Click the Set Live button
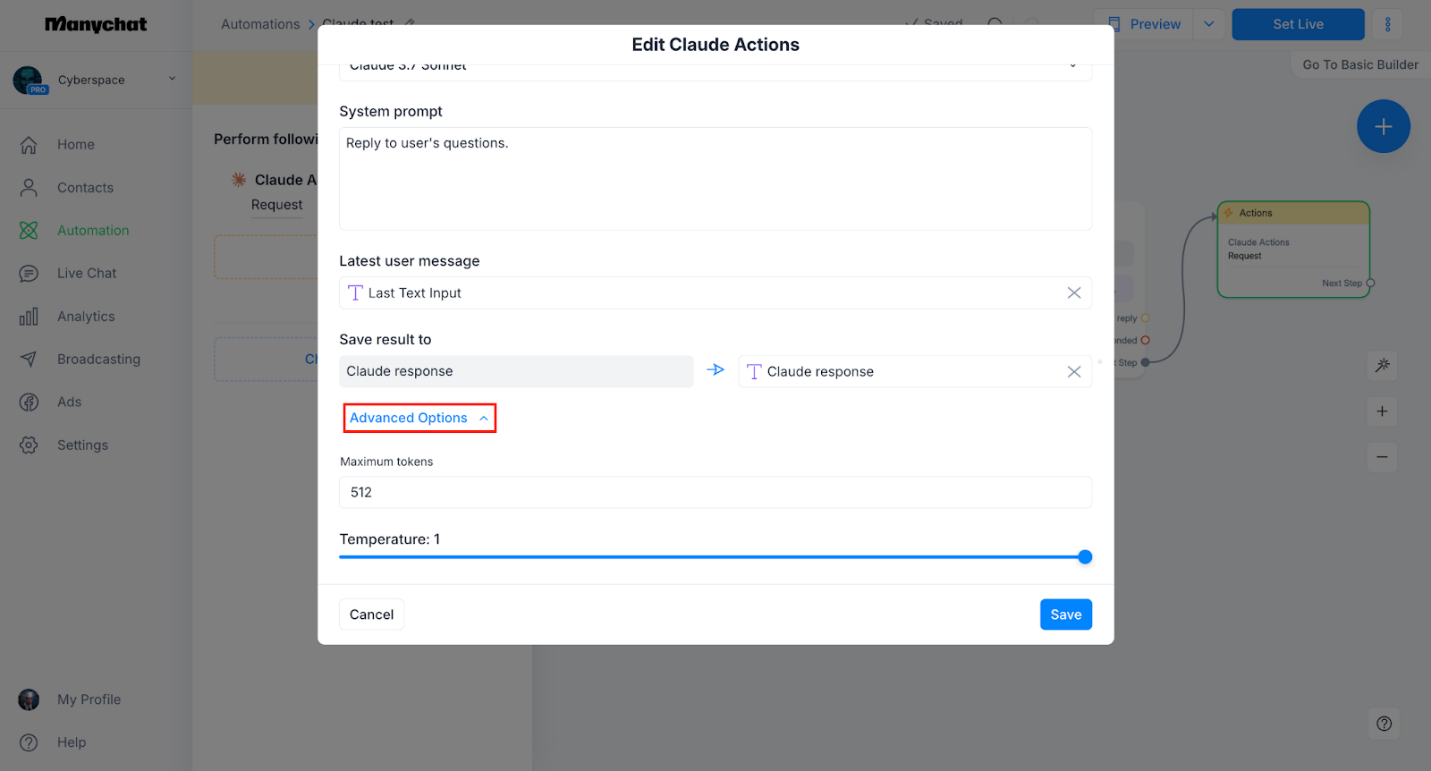Viewport: 1431px width, 771px height. click(1297, 25)
